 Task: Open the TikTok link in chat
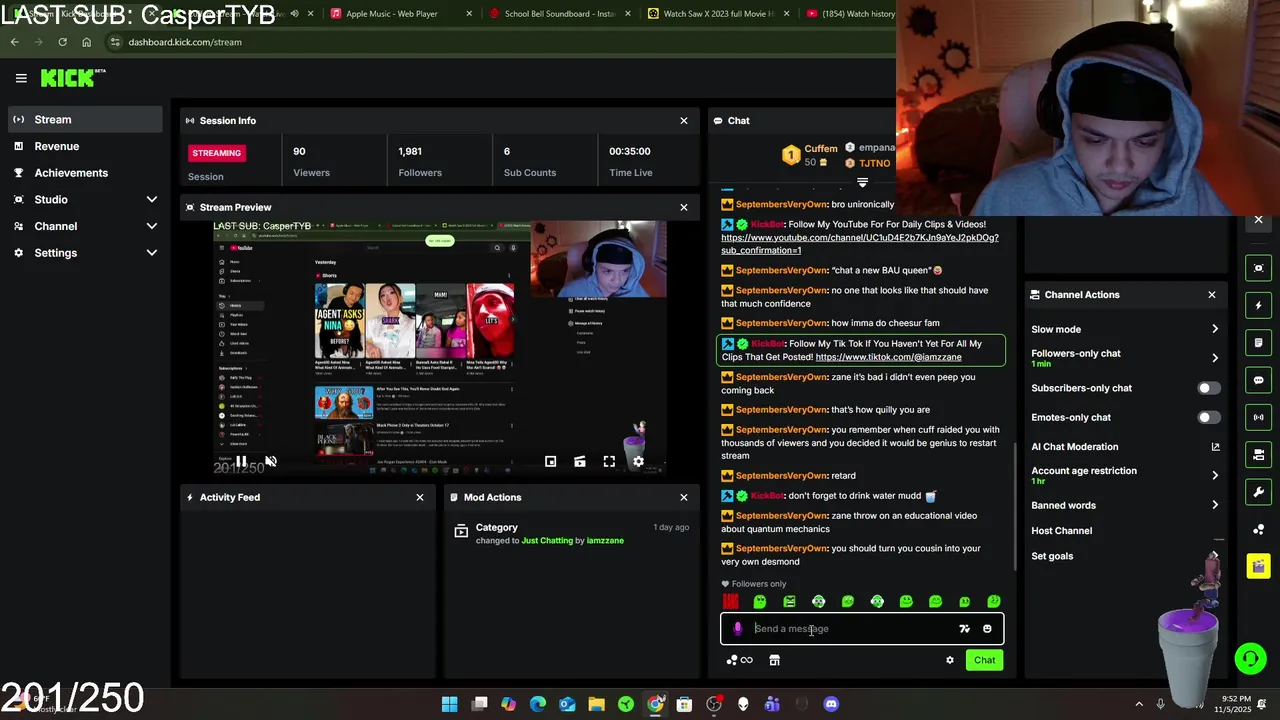click(x=888, y=357)
